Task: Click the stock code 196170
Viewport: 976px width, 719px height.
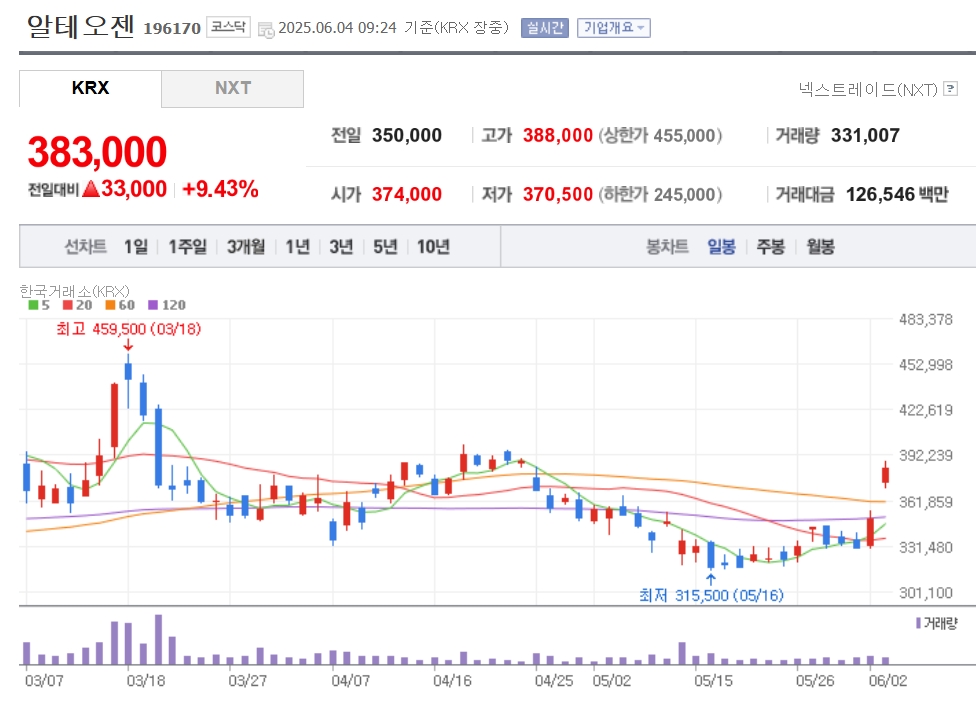Action: [x=172, y=29]
